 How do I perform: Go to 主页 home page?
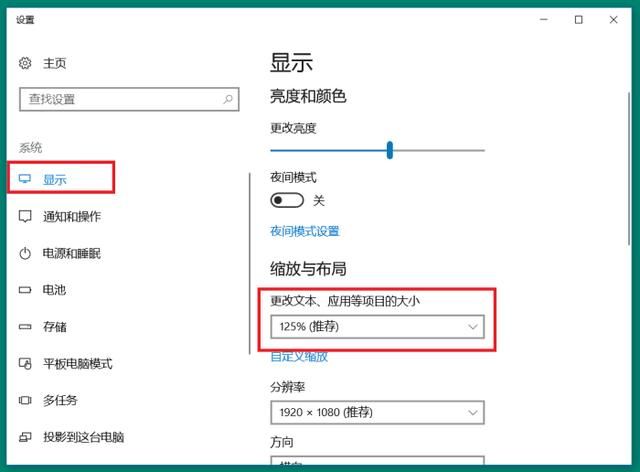[x=55, y=63]
